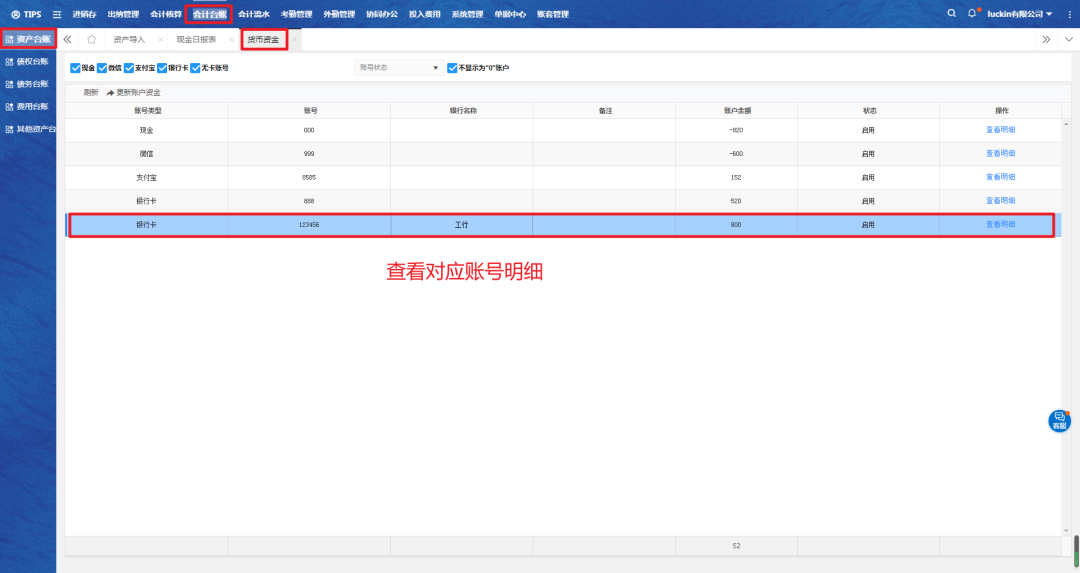Uncheck the 现金 checkbox
Image resolution: width=1080 pixels, height=573 pixels.
pyautogui.click(x=75, y=68)
